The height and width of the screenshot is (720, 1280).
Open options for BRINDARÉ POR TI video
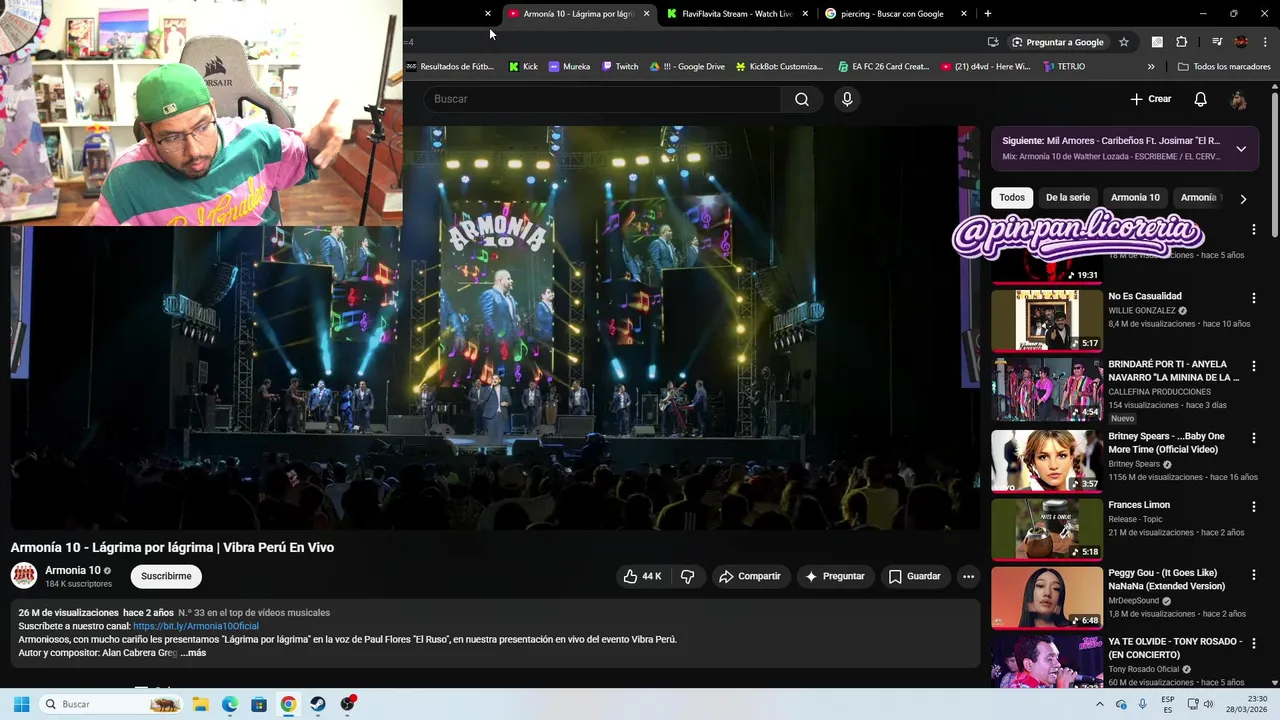click(x=1253, y=366)
